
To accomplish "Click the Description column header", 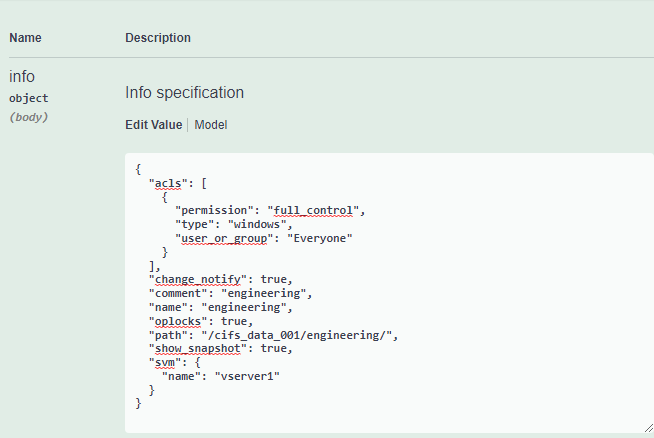I will click(158, 38).
